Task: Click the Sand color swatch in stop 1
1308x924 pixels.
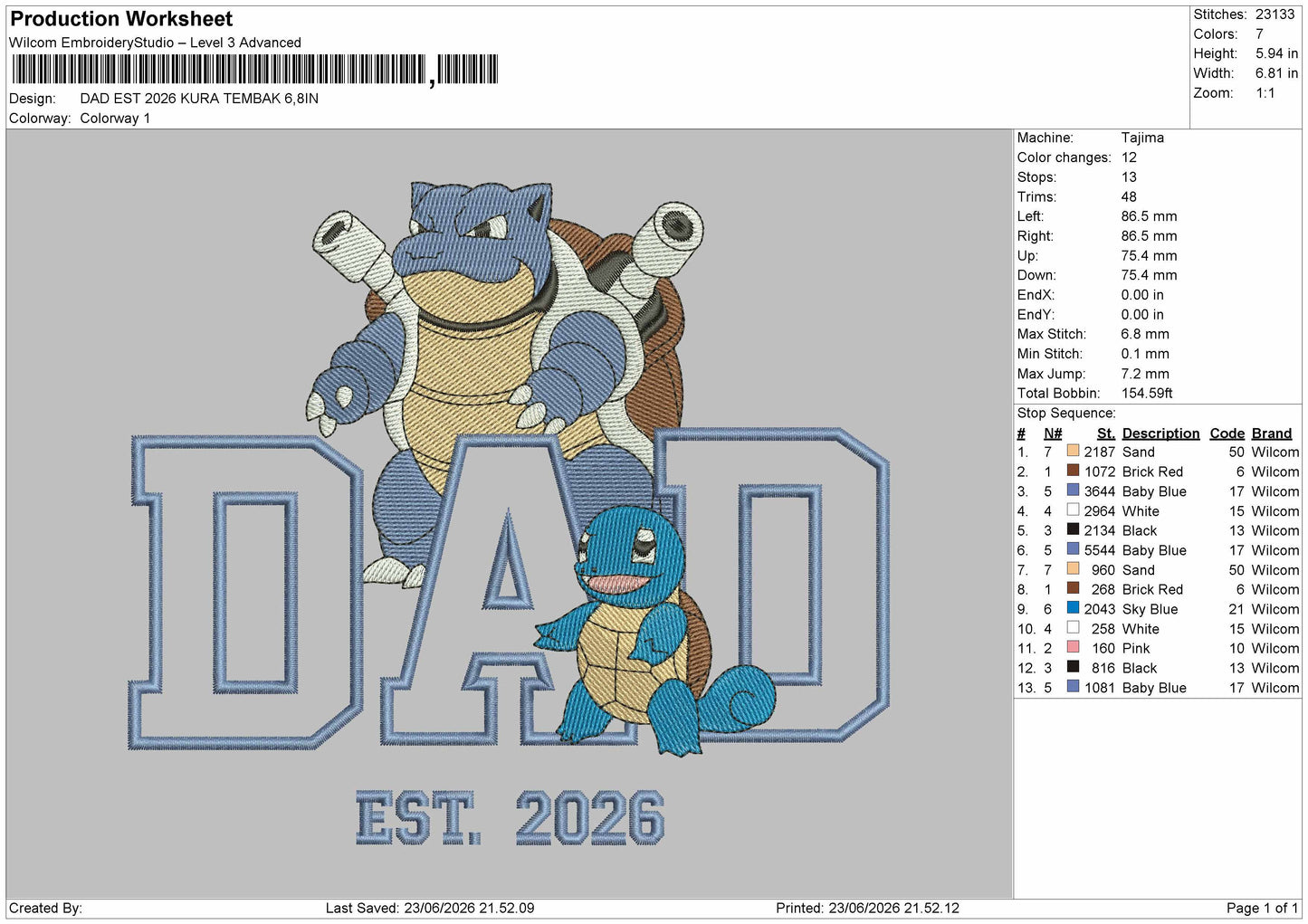Action: tap(1073, 451)
